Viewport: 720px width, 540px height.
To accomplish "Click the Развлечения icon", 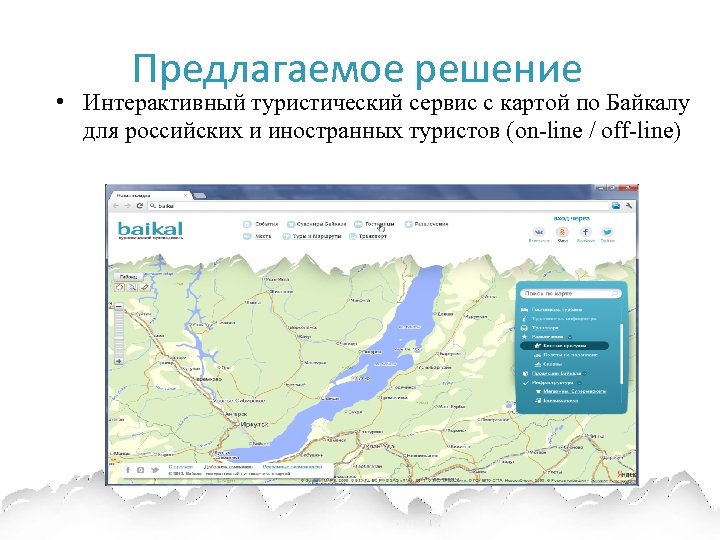I will [408, 224].
